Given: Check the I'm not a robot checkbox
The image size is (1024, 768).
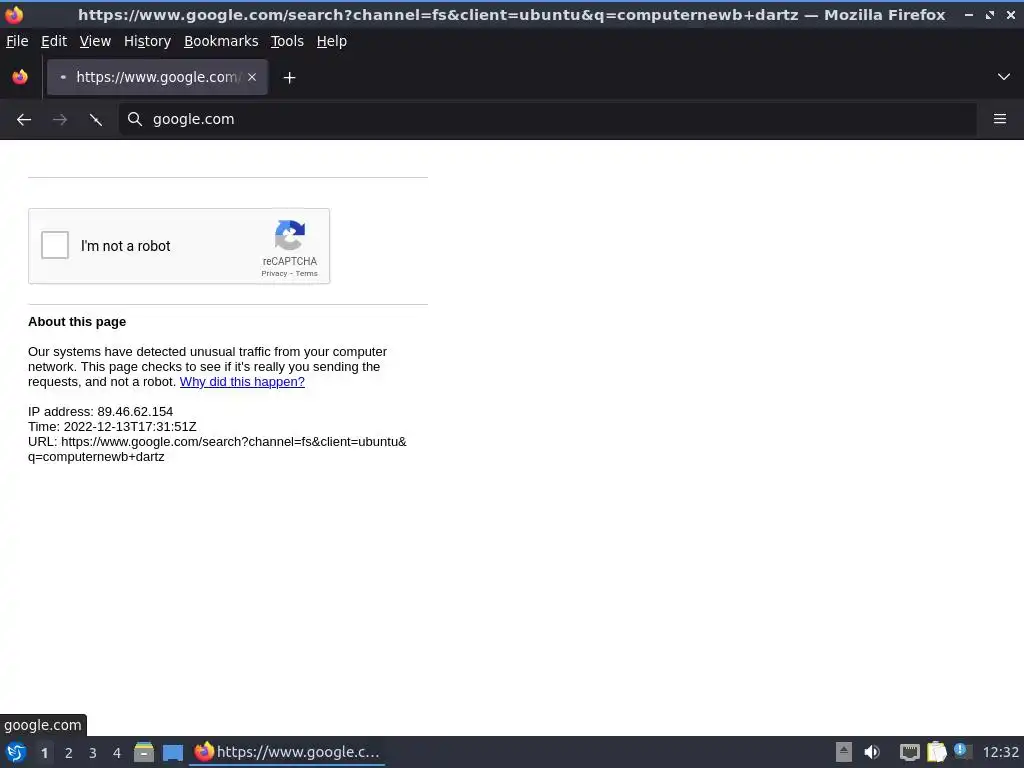Looking at the screenshot, I should tap(55, 245).
